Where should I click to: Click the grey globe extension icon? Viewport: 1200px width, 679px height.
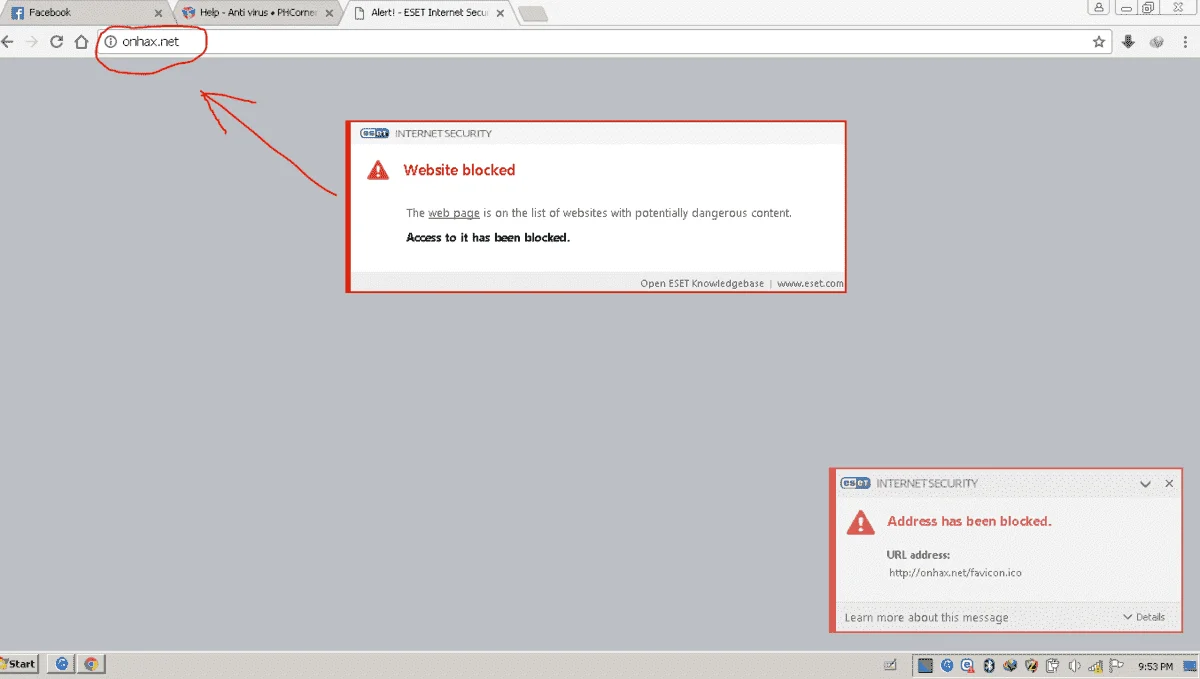1158,42
